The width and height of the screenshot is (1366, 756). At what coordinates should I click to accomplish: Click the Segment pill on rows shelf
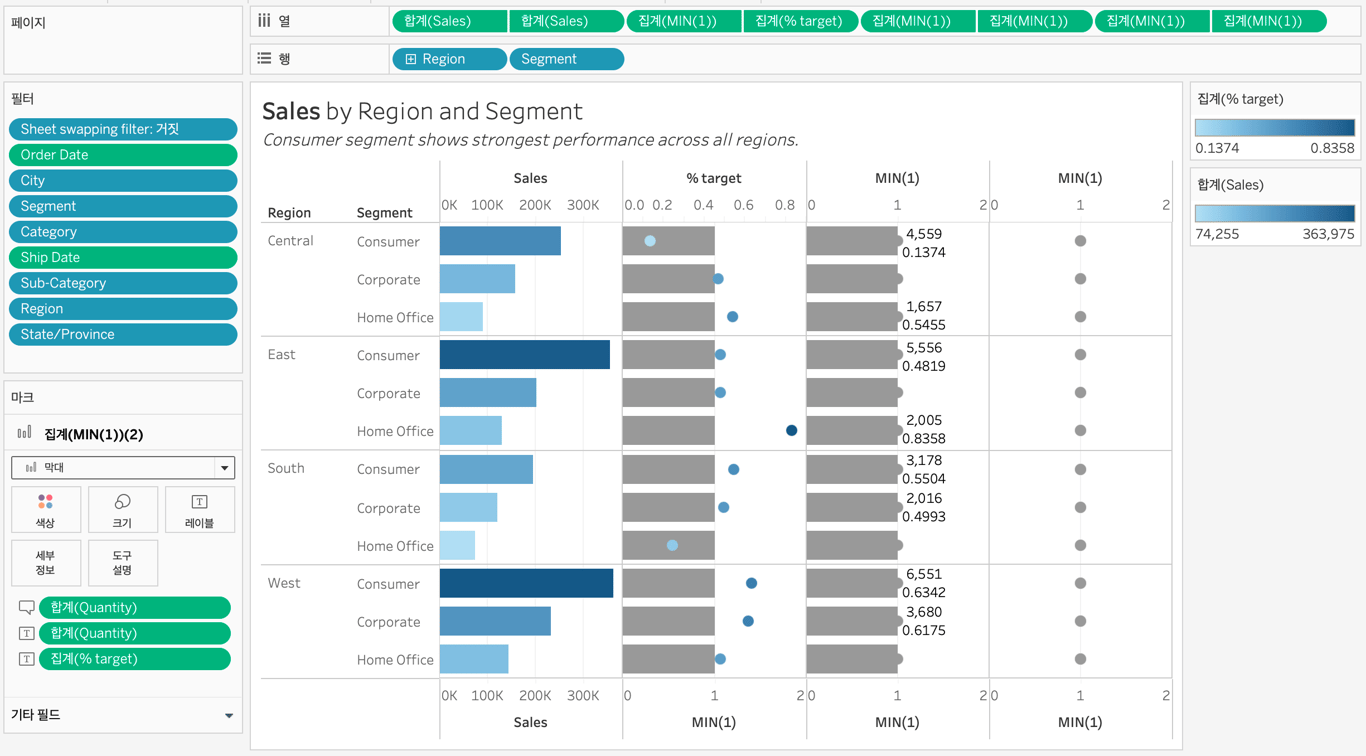pyautogui.click(x=566, y=59)
